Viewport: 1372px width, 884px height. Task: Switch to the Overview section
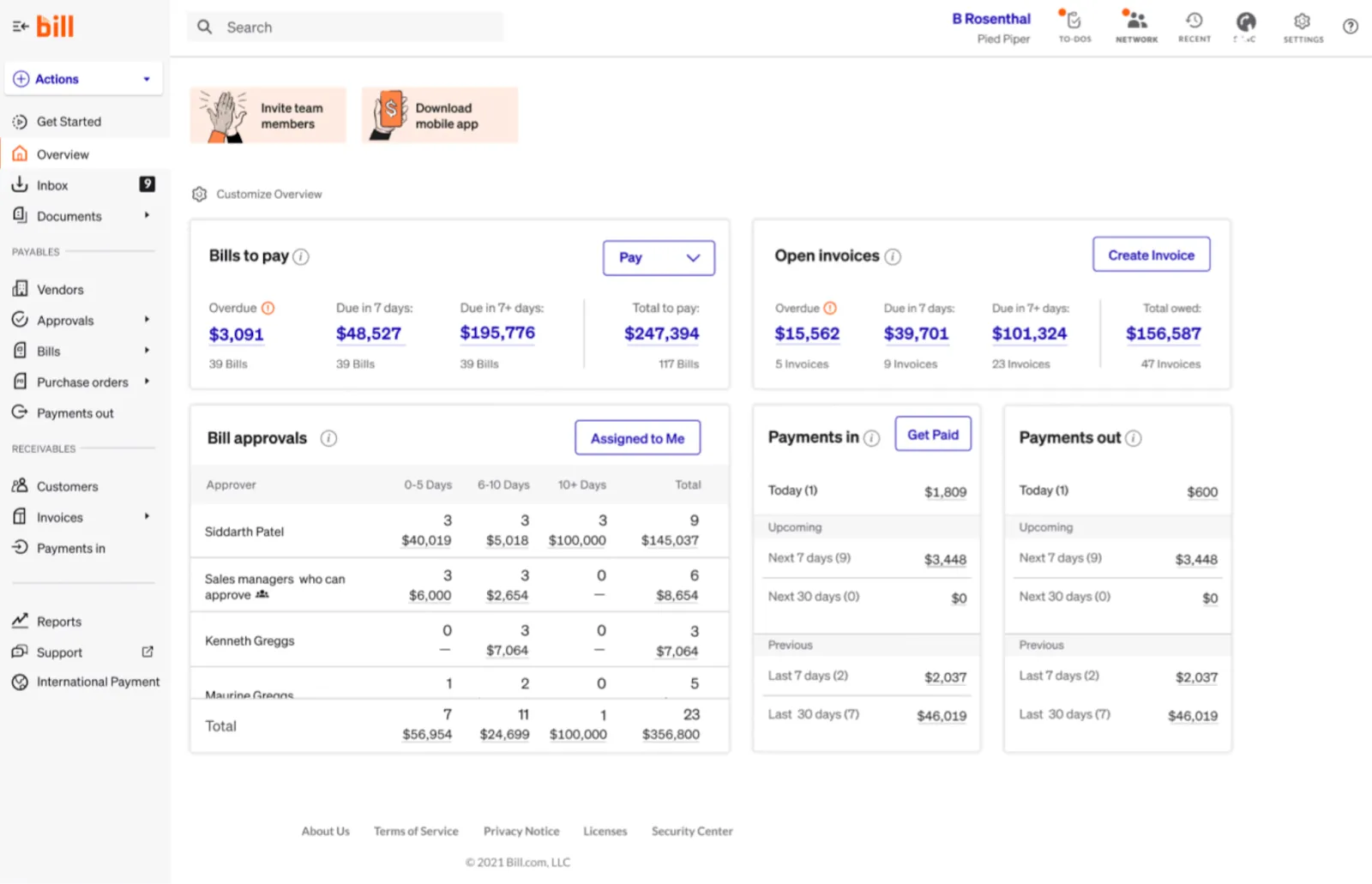63,154
